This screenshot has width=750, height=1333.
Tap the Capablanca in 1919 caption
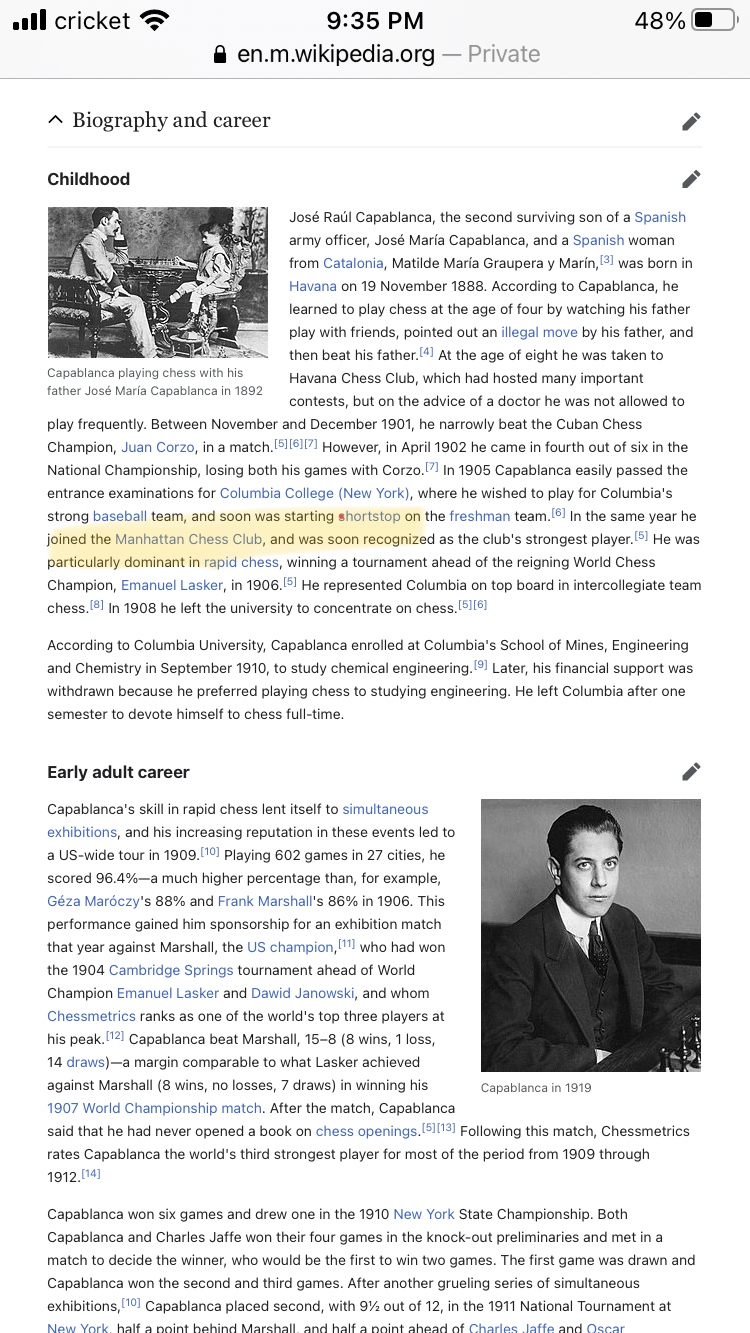click(x=536, y=1088)
